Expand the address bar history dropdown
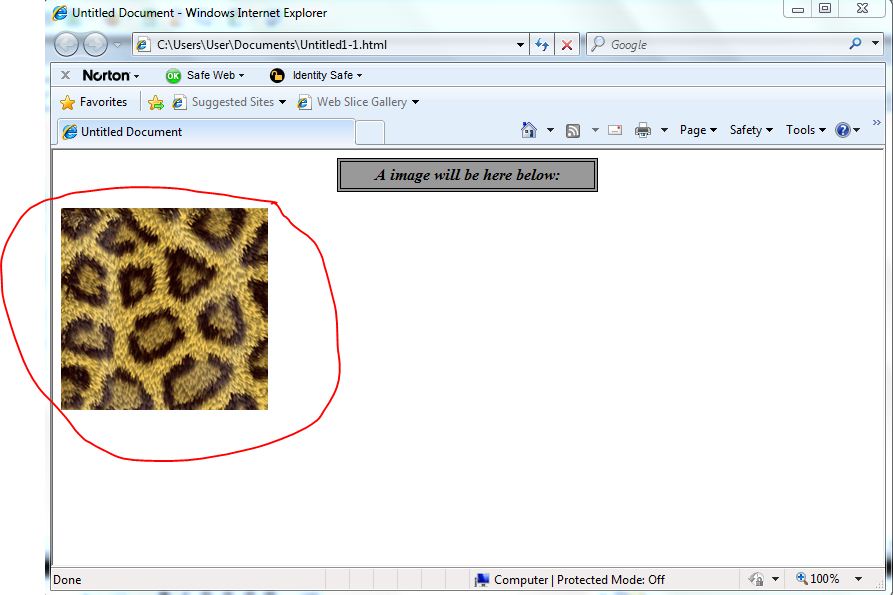 click(519, 44)
